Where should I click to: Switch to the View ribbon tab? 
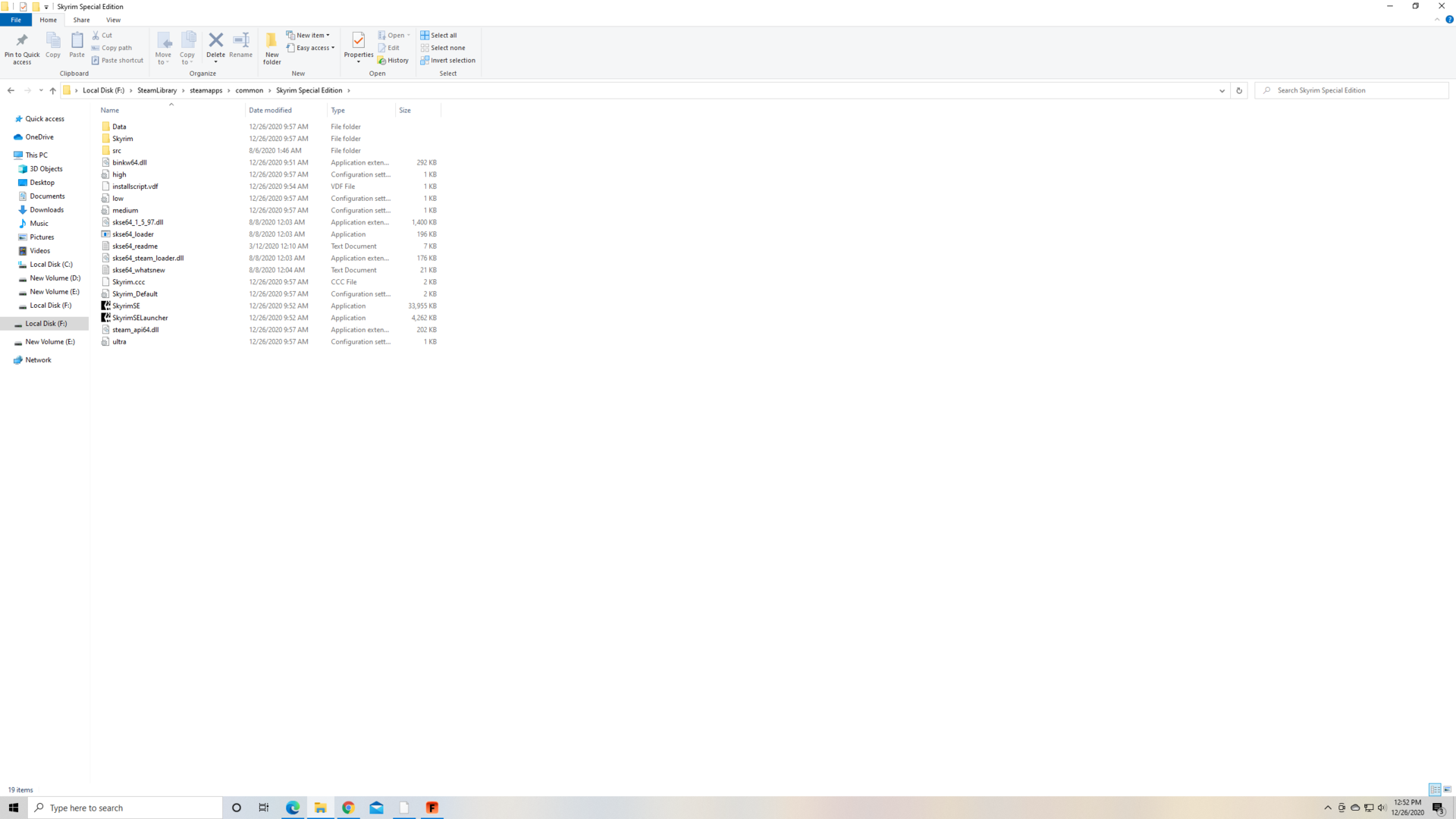[113, 20]
